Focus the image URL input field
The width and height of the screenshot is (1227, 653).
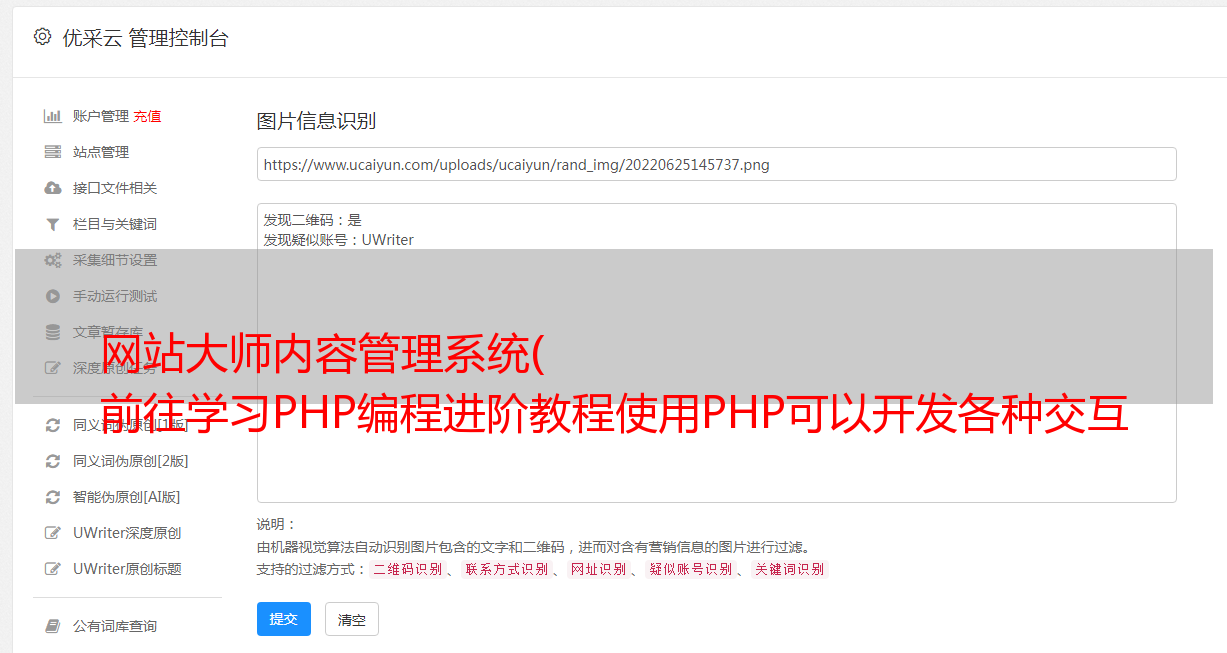tap(716, 164)
